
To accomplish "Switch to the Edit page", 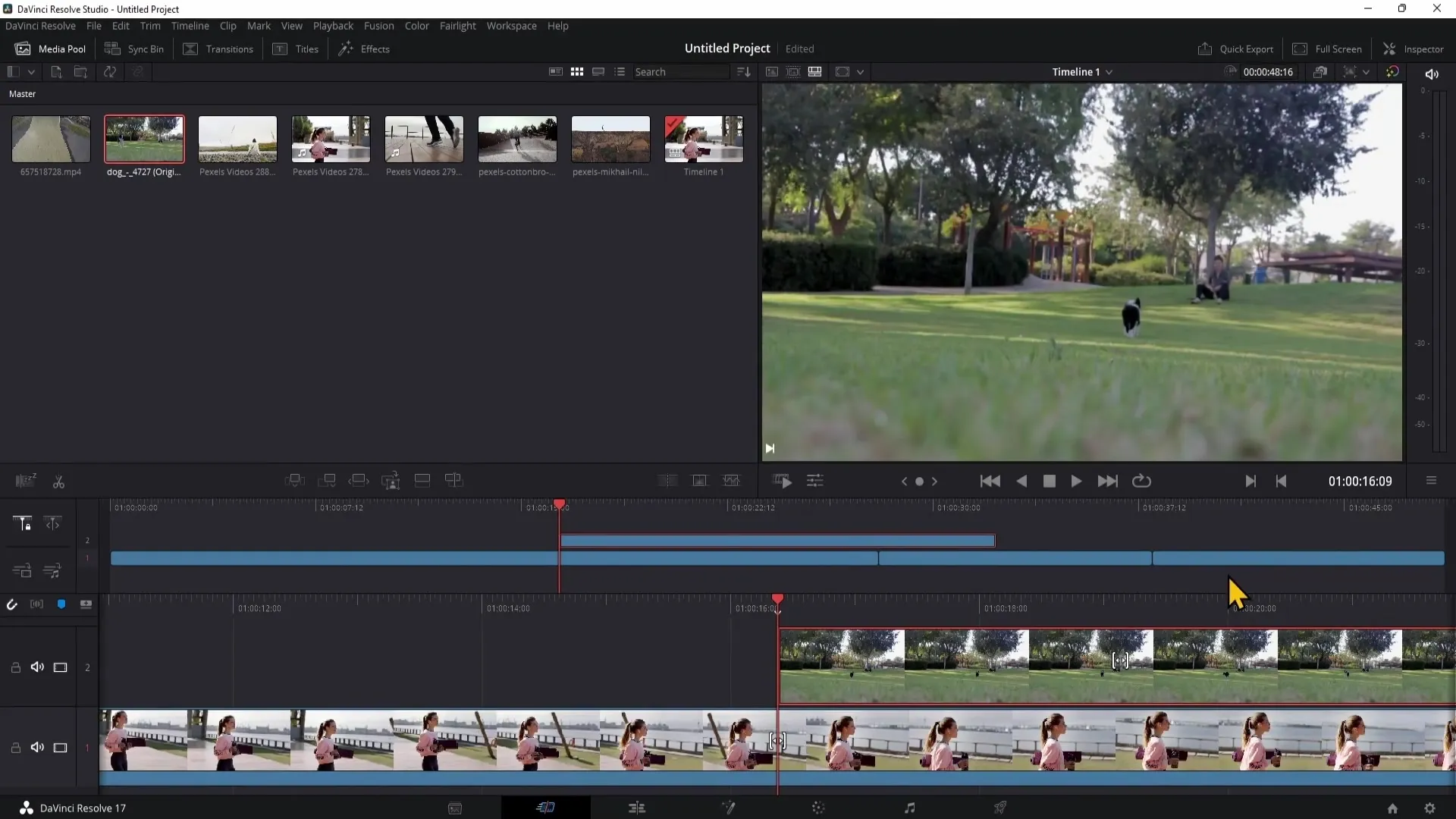I will 637,808.
